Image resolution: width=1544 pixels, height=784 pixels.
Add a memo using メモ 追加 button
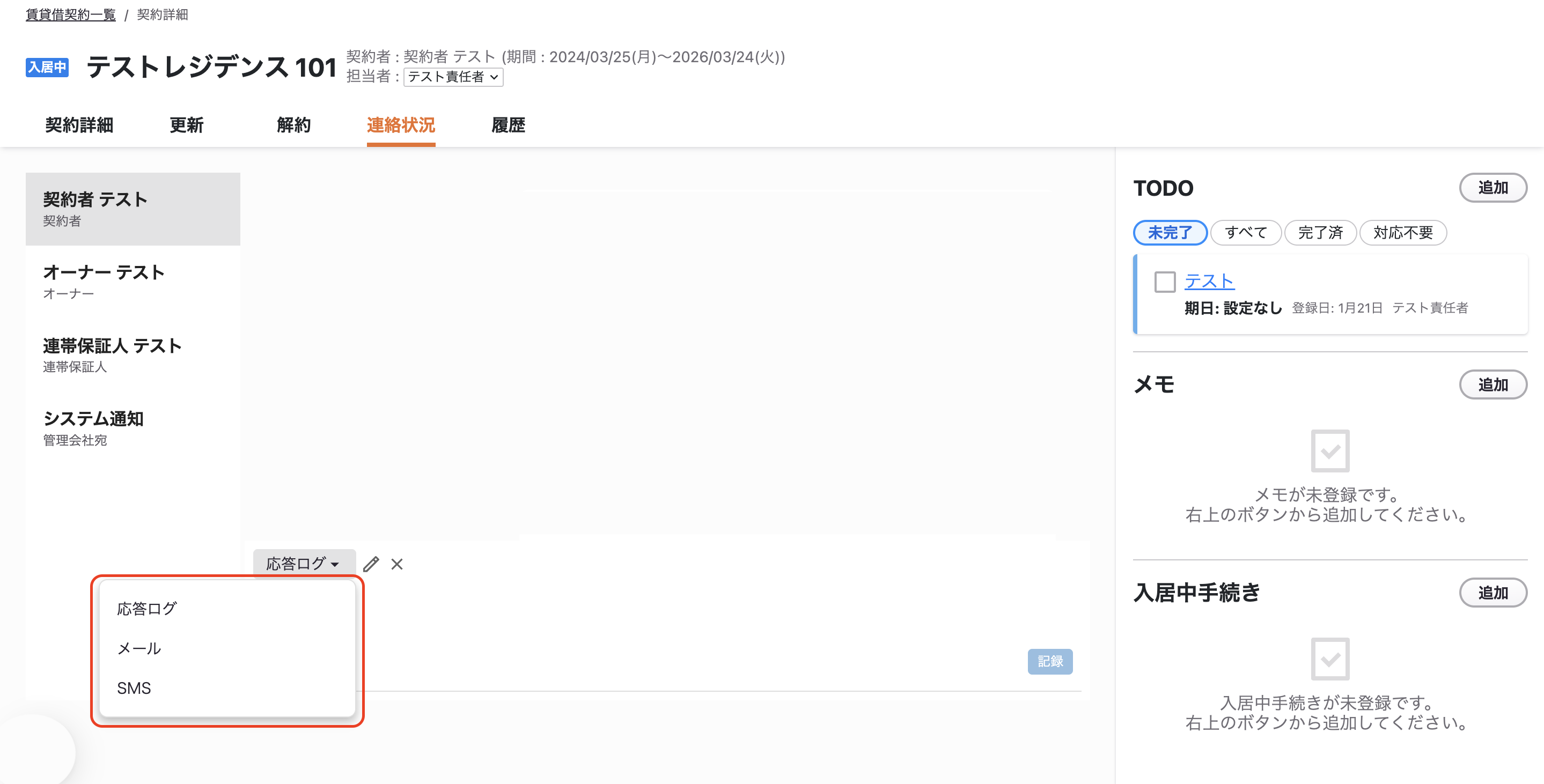tap(1492, 384)
